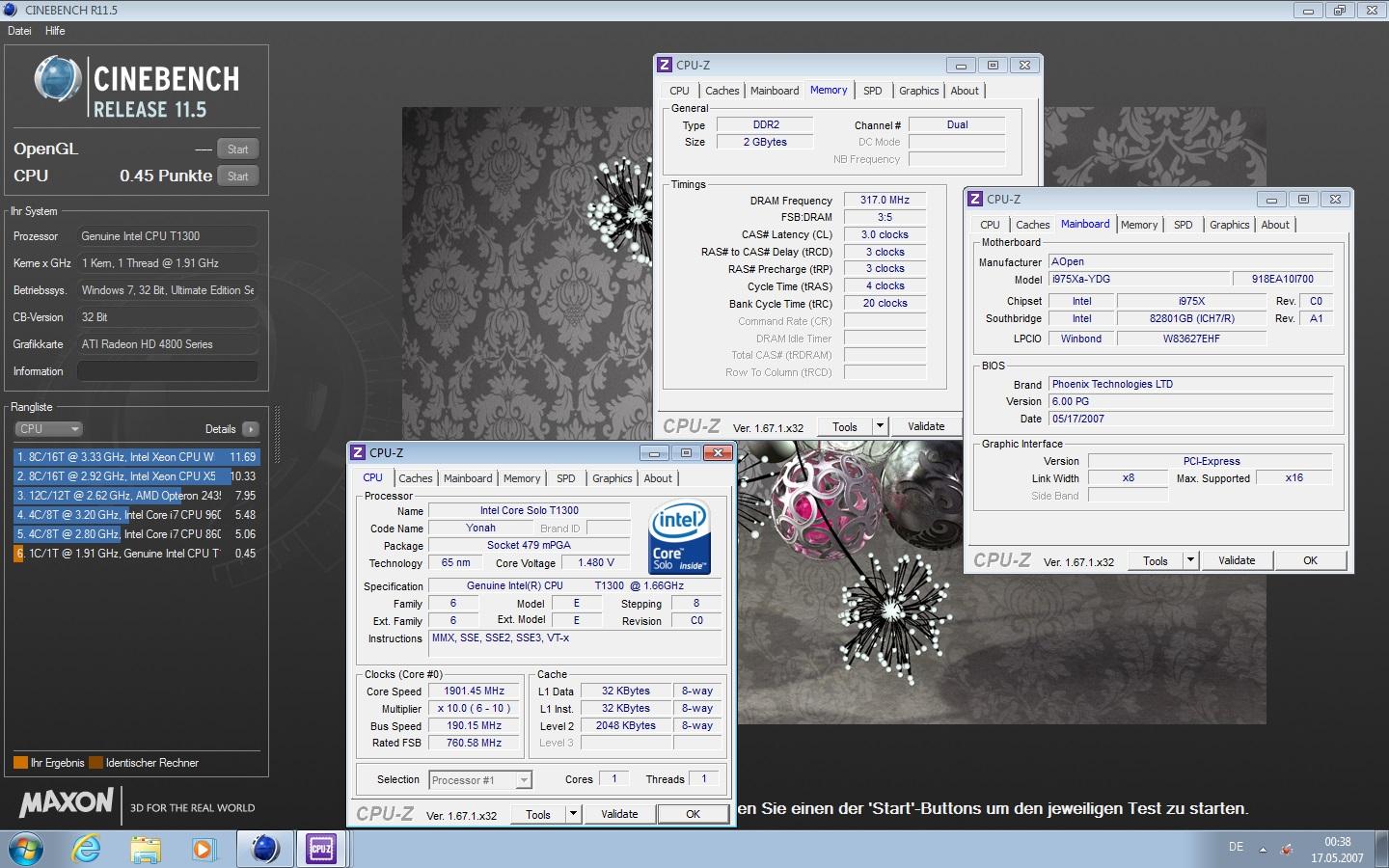Expand Tools dropdown arrow in front CPU-Z window

(x=573, y=814)
